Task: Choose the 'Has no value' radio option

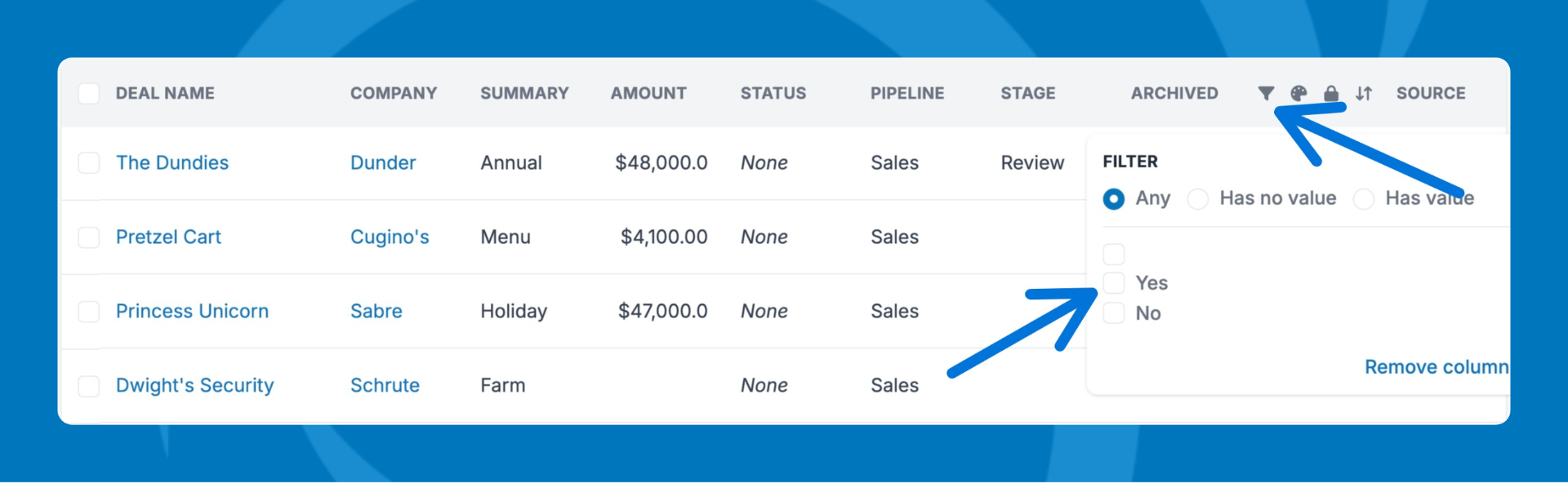Action: (1198, 199)
